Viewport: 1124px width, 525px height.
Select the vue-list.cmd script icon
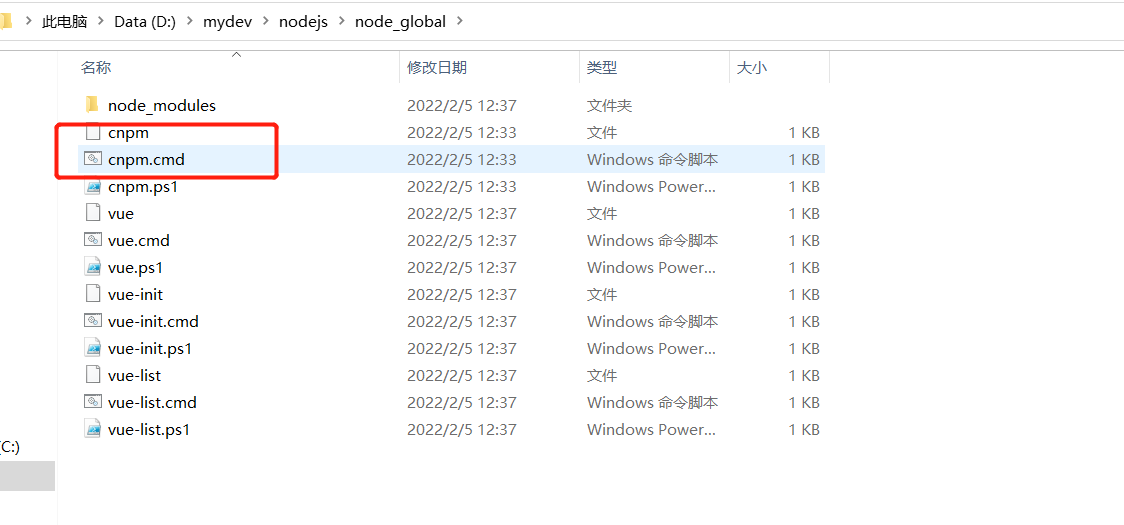(92, 402)
